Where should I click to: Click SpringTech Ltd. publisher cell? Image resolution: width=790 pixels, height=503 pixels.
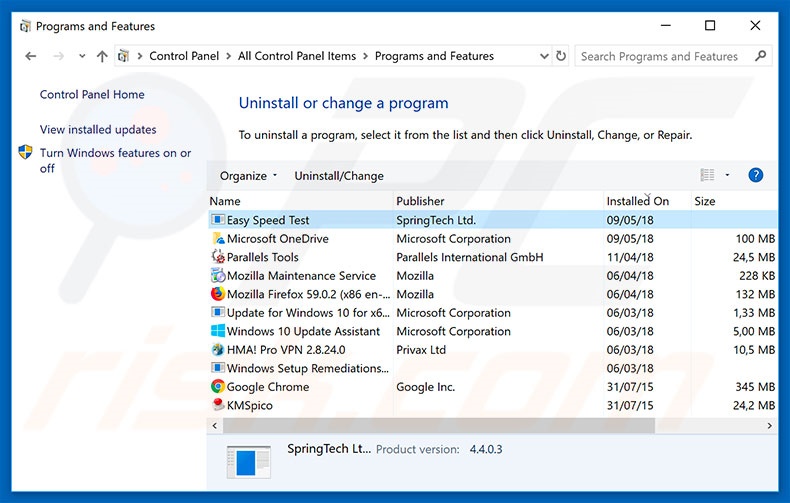[x=436, y=220]
